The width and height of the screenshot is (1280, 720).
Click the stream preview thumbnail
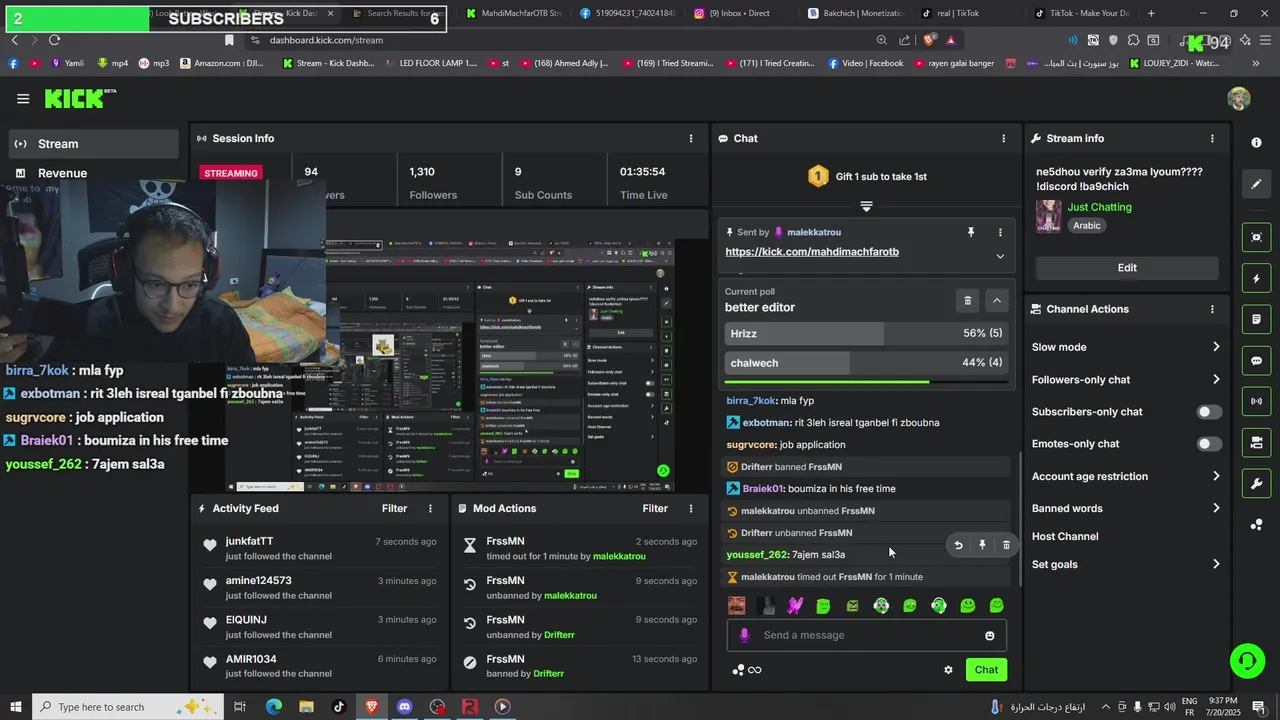[450, 365]
